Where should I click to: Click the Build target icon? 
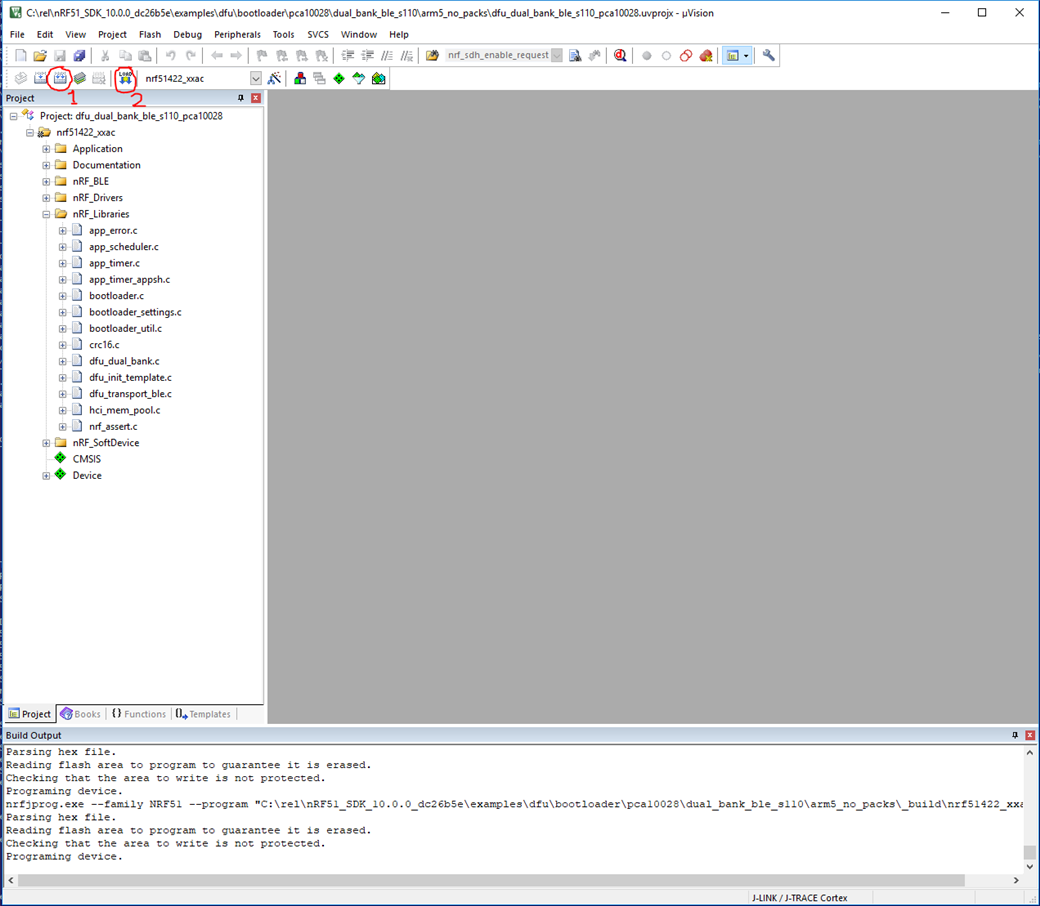(x=40, y=78)
